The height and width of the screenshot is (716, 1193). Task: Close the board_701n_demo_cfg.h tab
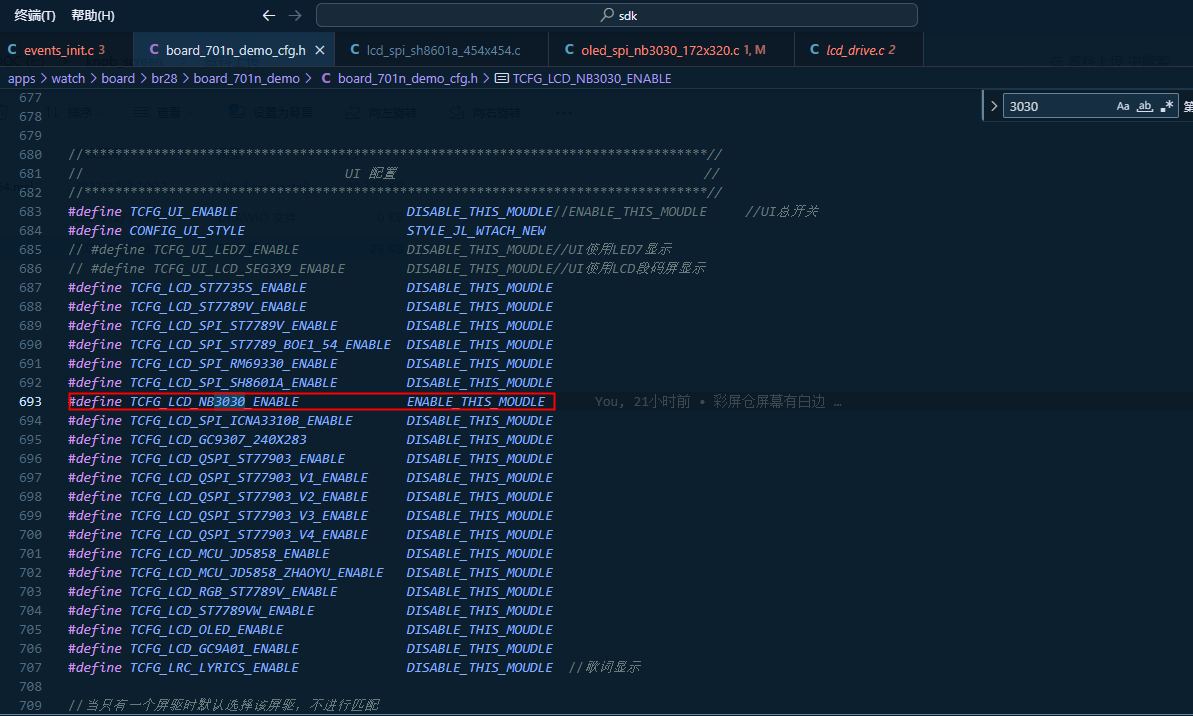(320, 50)
